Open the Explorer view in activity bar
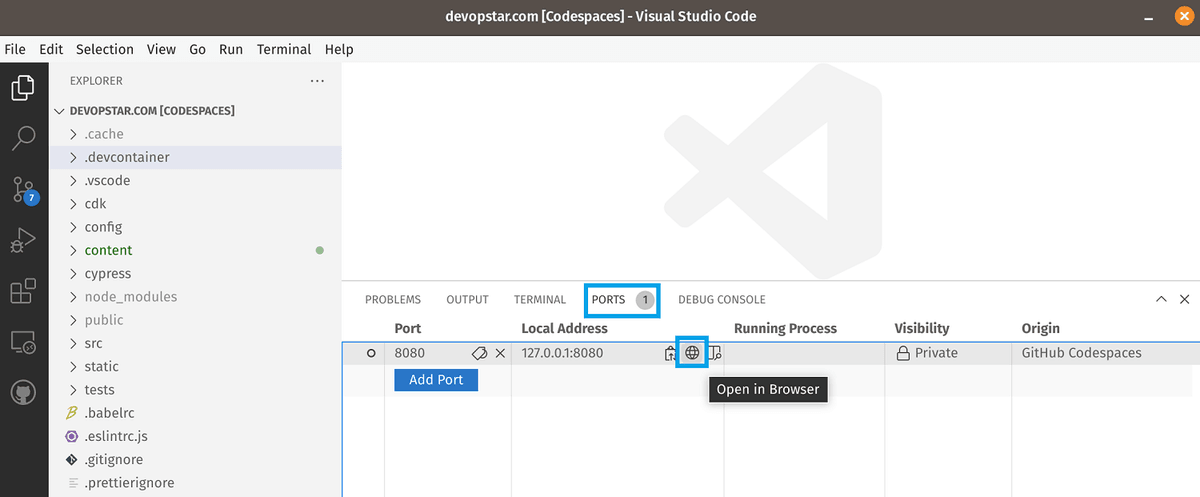Screen dimensions: 1200x497 (23, 88)
